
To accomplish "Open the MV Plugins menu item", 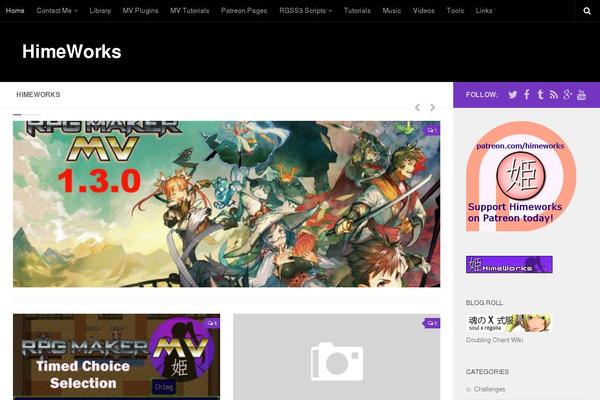I will point(140,11).
